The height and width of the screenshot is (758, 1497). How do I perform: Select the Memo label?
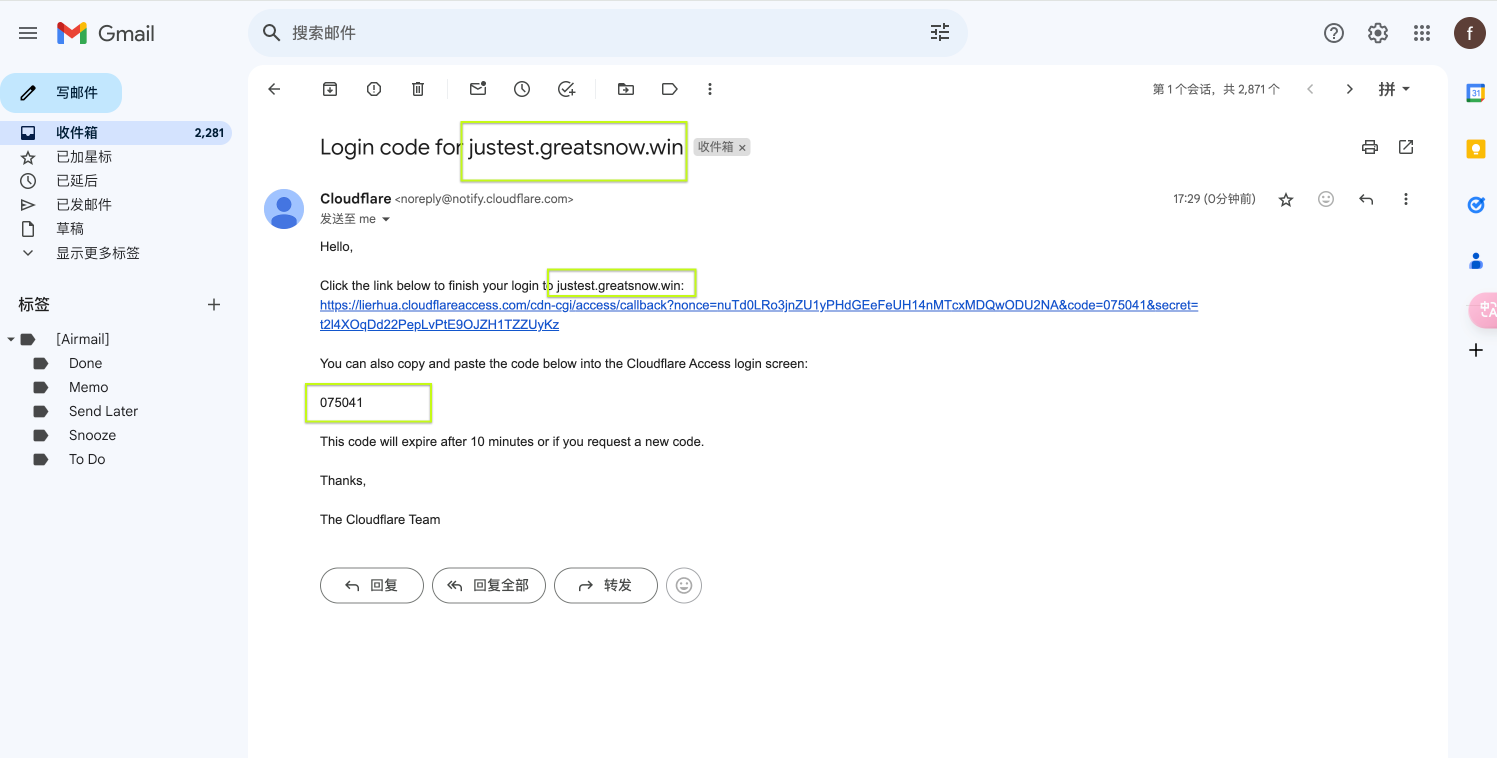click(88, 387)
